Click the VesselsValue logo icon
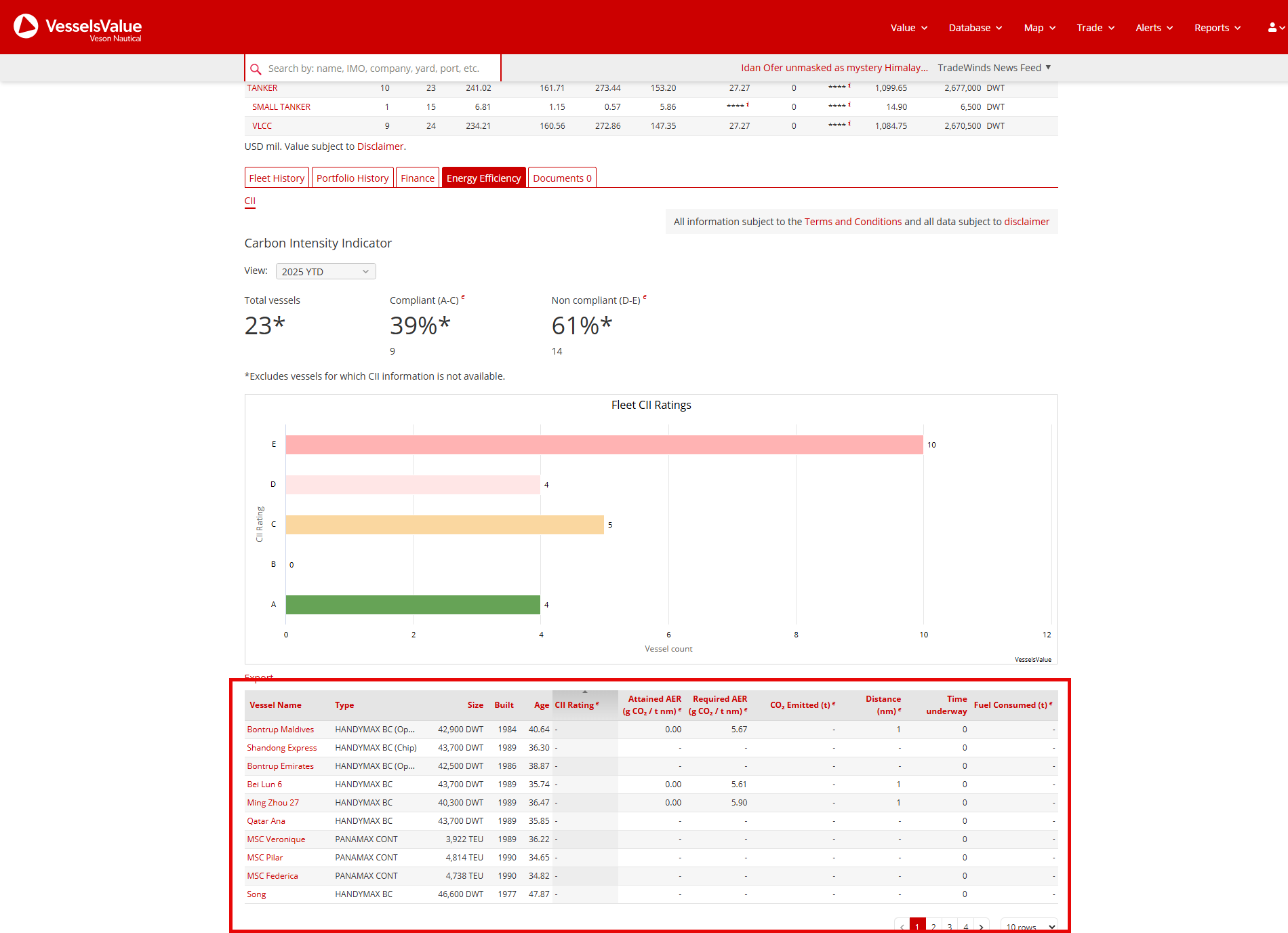 26,26
